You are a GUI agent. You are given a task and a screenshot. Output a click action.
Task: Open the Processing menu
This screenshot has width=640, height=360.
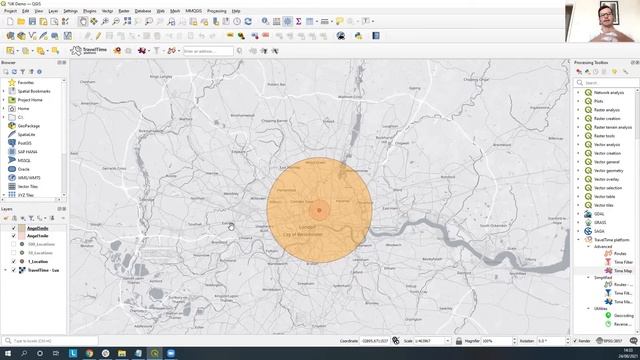216,11
